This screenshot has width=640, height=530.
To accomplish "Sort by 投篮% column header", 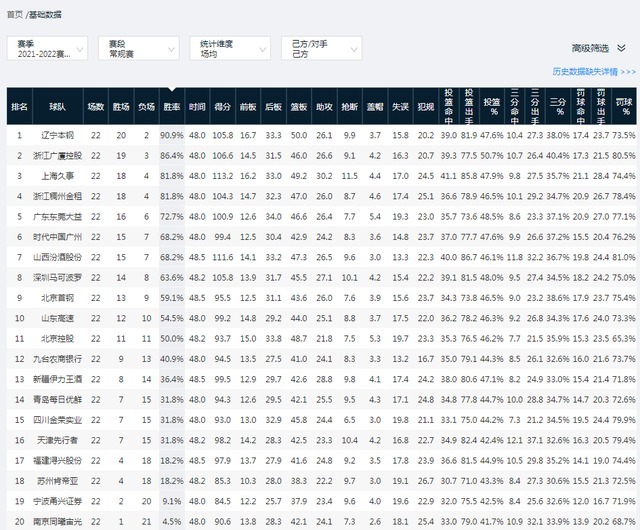I will click(x=492, y=107).
